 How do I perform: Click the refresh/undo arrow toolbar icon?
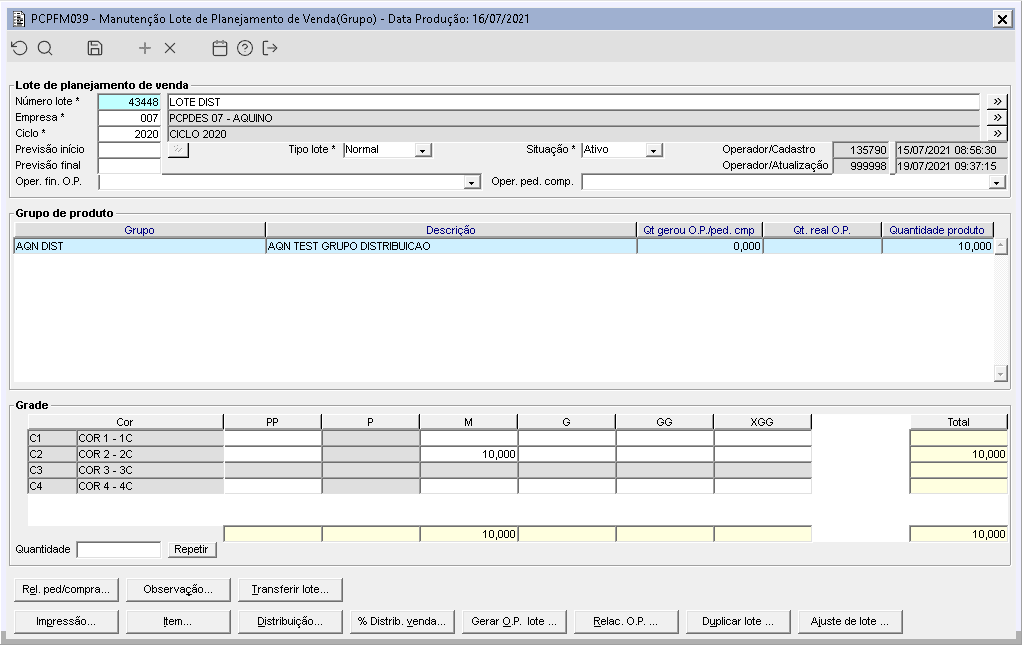pos(20,48)
